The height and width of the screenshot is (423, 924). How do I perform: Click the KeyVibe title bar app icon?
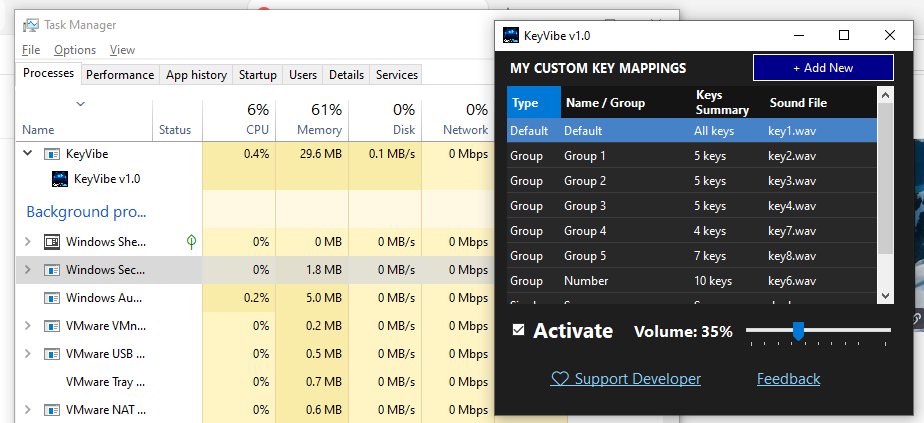(511, 36)
